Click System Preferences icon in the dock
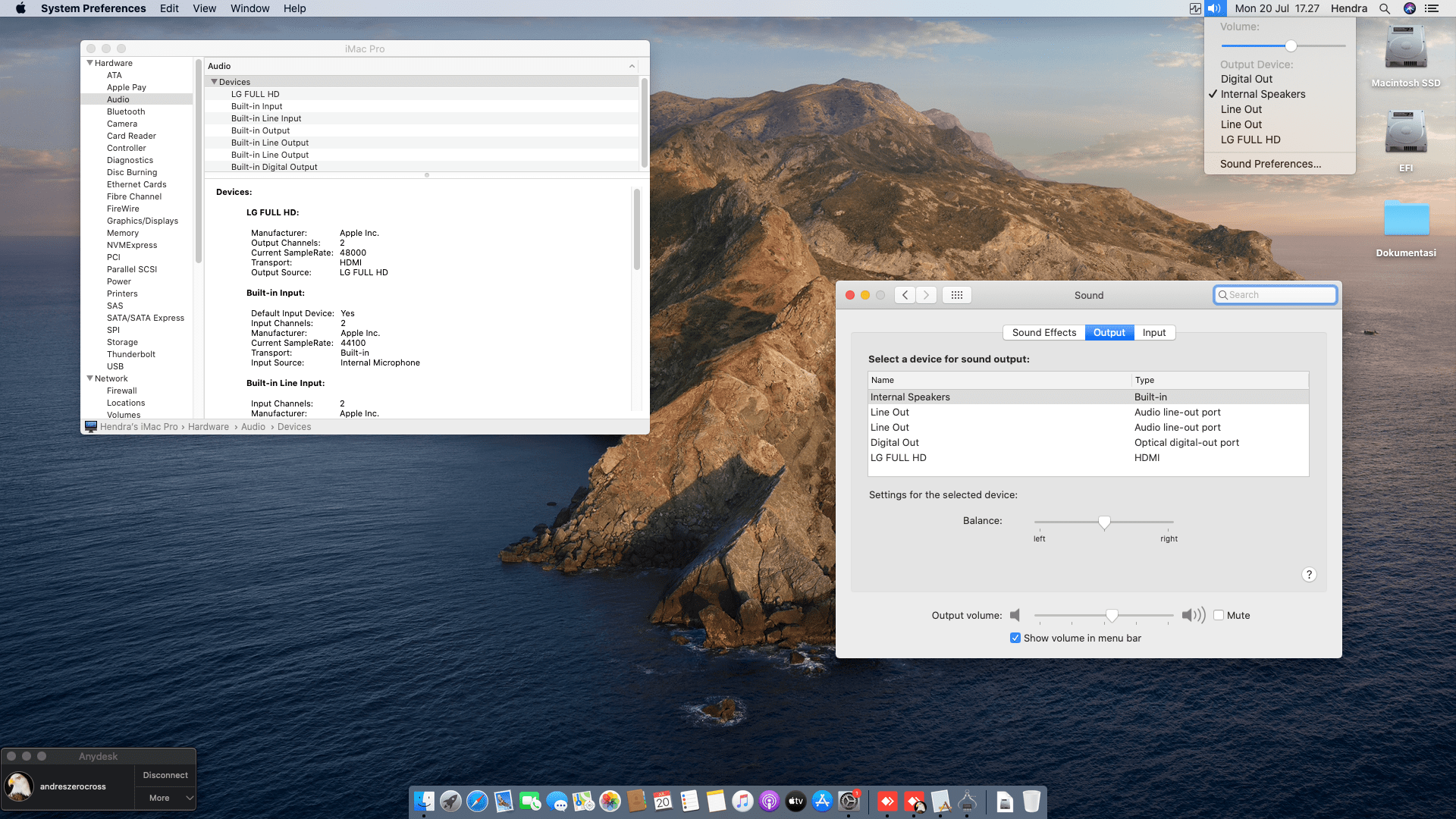The height and width of the screenshot is (819, 1456). click(x=849, y=801)
